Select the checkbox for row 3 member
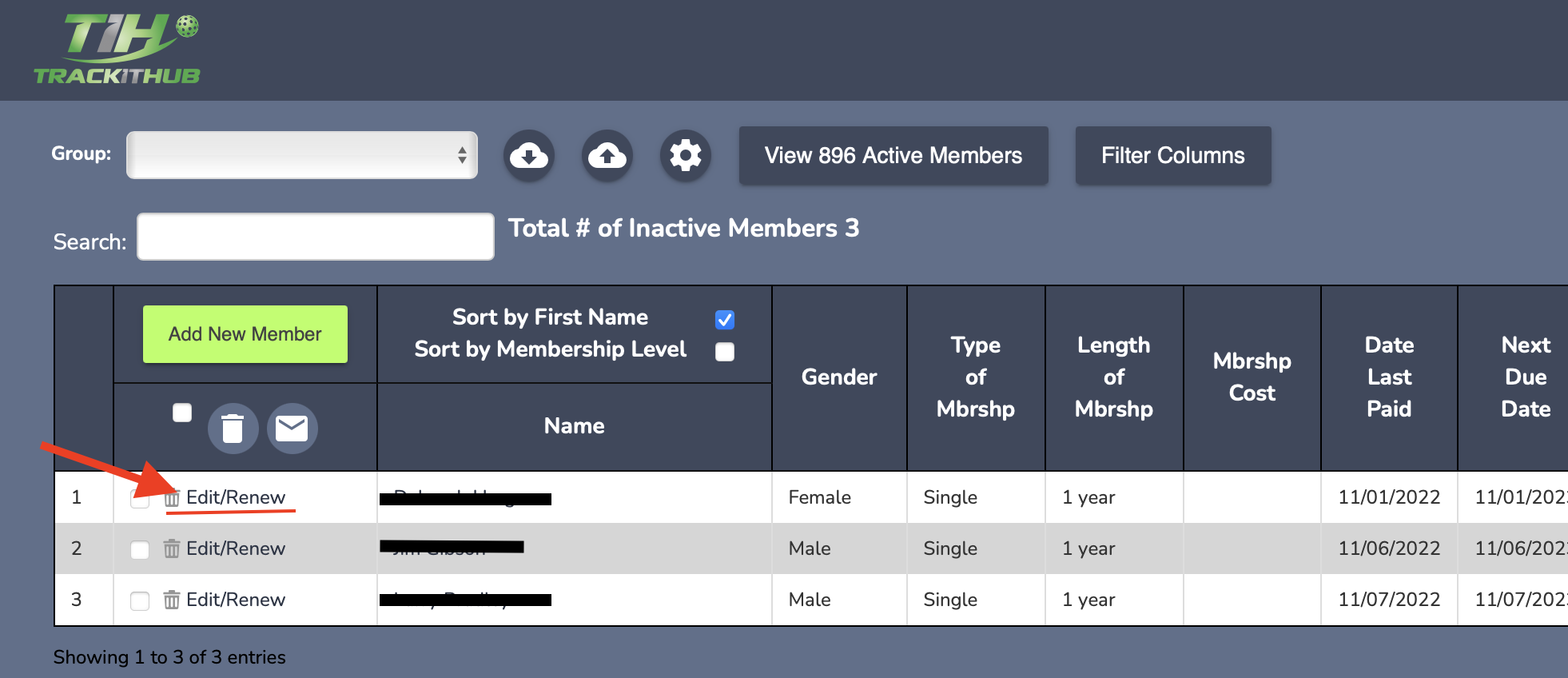 (x=140, y=600)
